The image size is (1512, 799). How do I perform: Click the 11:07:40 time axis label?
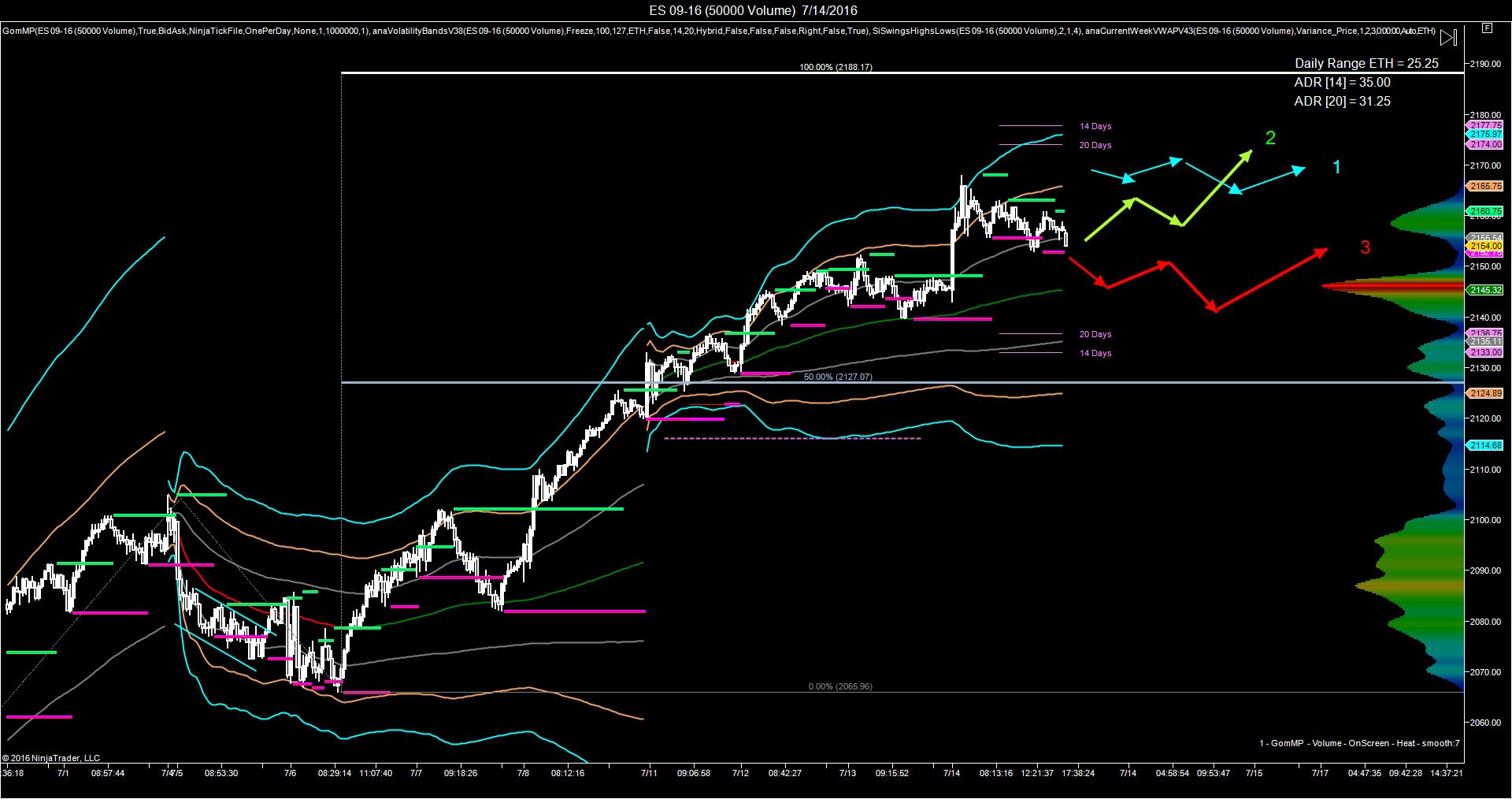376,773
